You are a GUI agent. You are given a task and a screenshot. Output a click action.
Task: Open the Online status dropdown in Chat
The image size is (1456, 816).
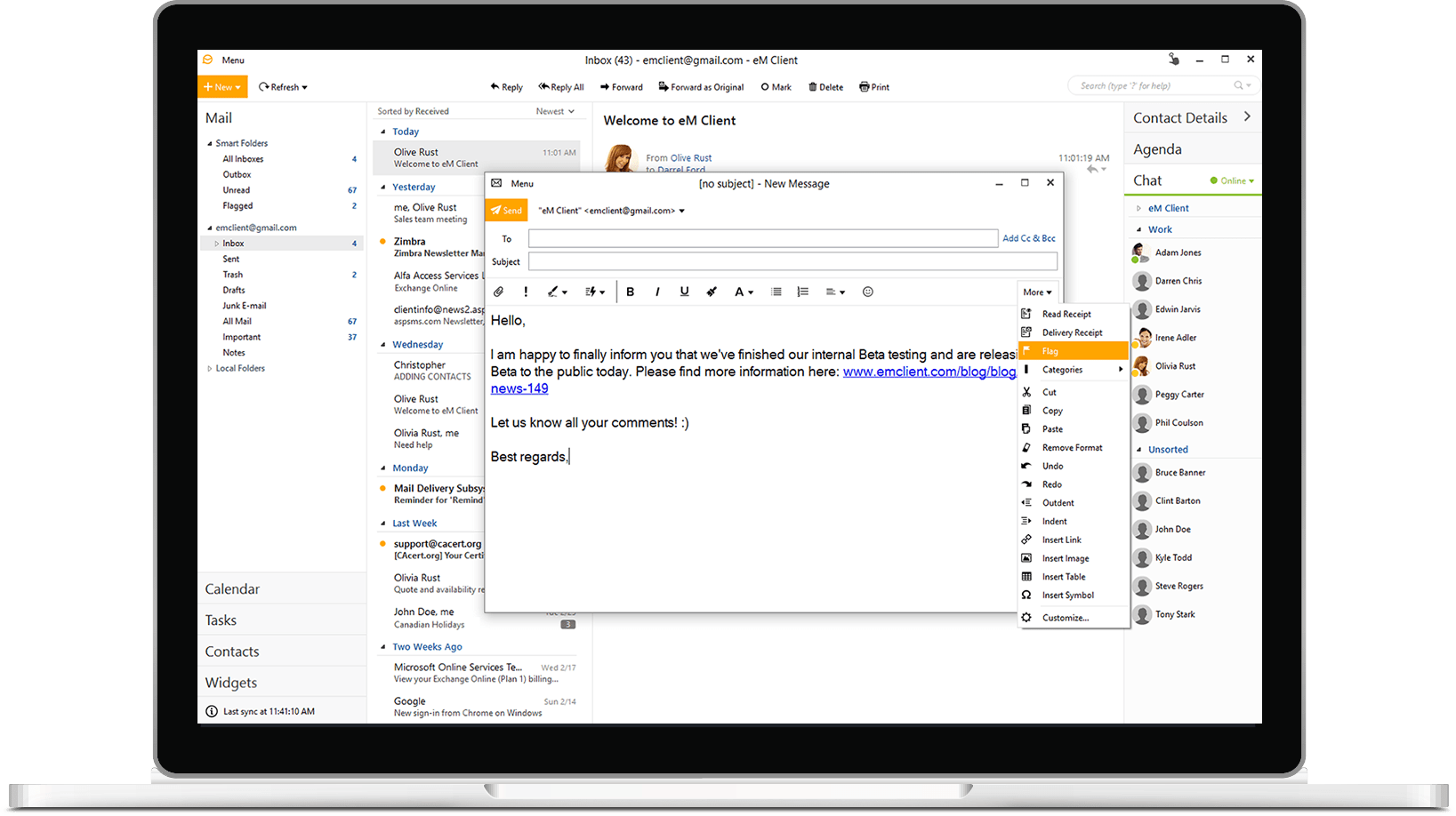click(x=1233, y=180)
